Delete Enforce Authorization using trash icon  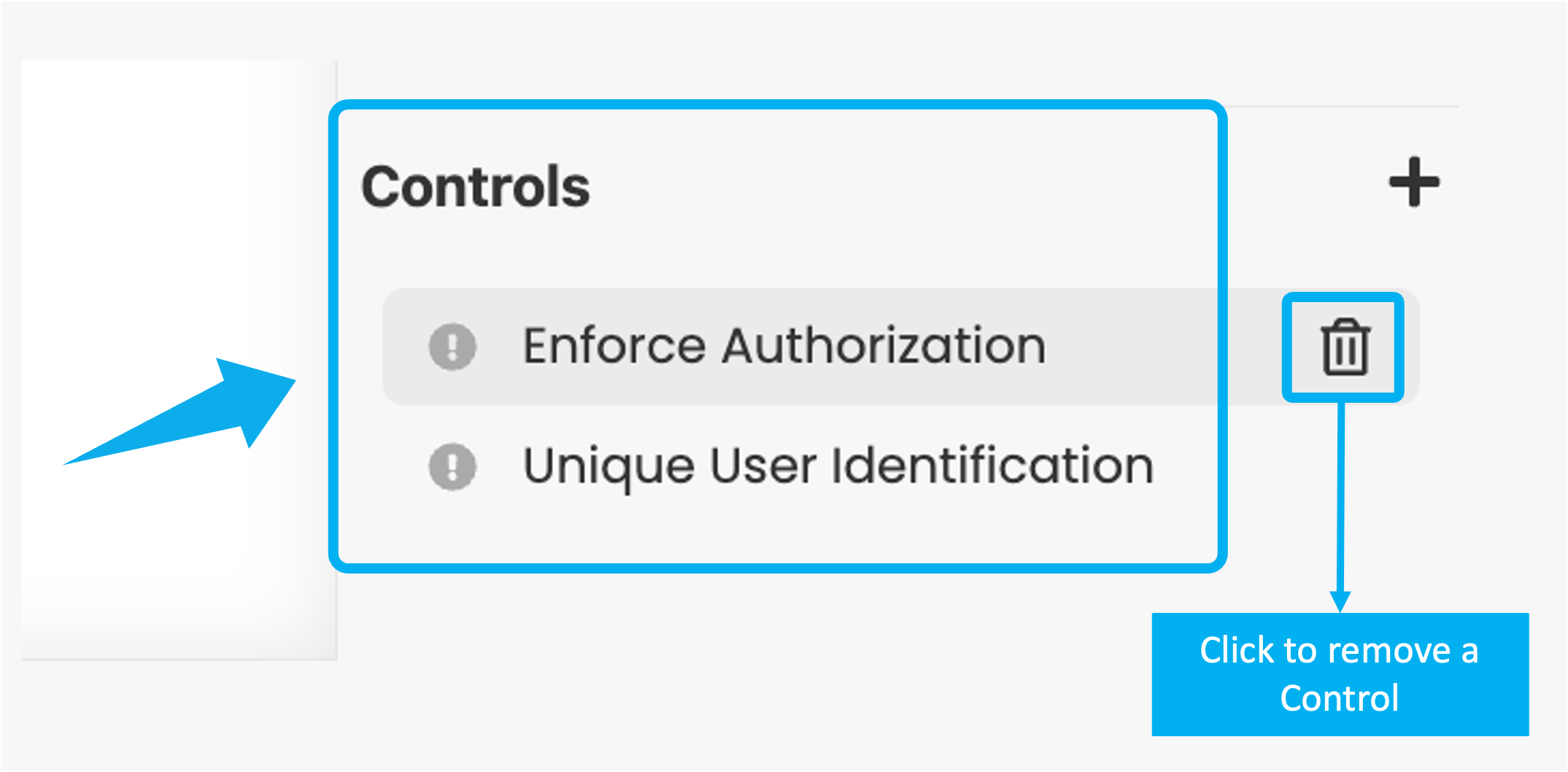pyautogui.click(x=1345, y=347)
